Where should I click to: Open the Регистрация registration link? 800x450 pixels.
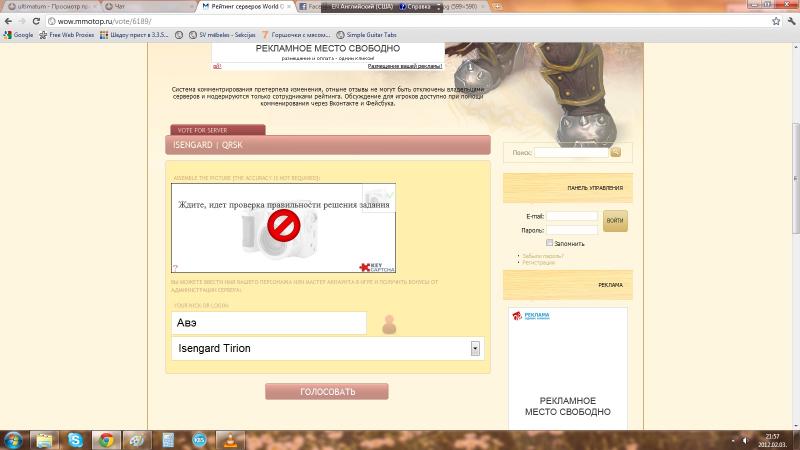point(539,263)
